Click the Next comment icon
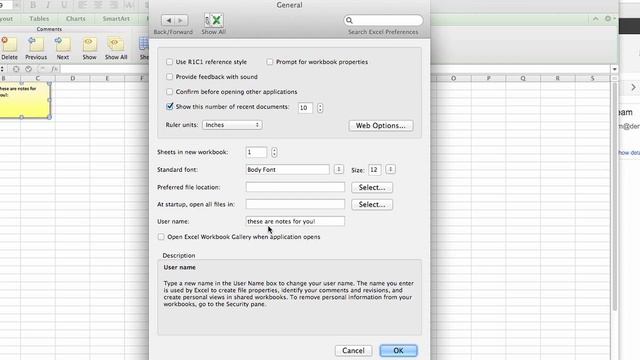 pos(62,44)
